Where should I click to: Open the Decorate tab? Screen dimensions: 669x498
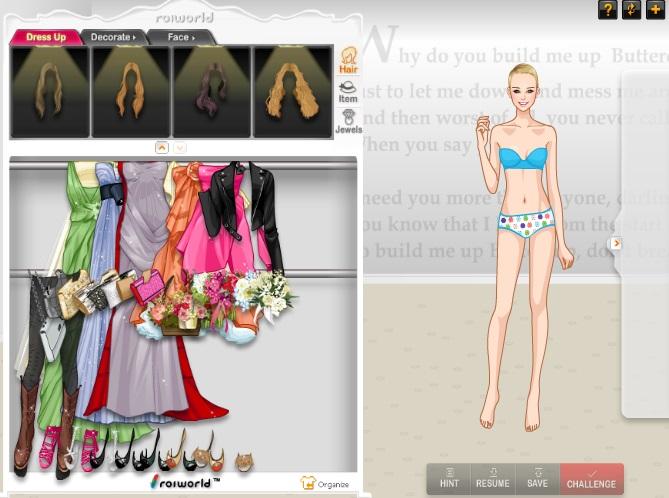click(x=113, y=37)
